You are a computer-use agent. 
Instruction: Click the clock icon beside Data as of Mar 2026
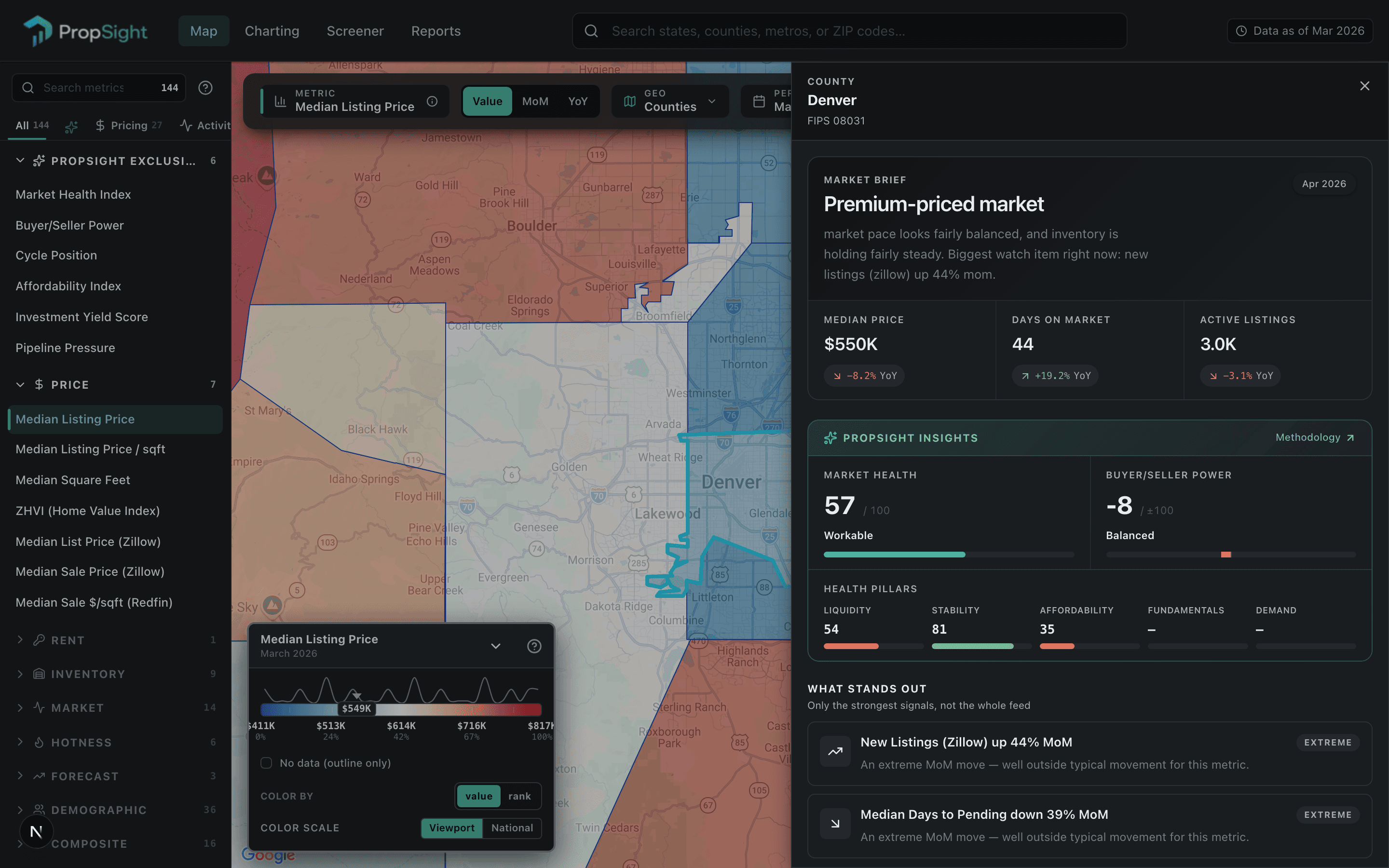click(1241, 31)
